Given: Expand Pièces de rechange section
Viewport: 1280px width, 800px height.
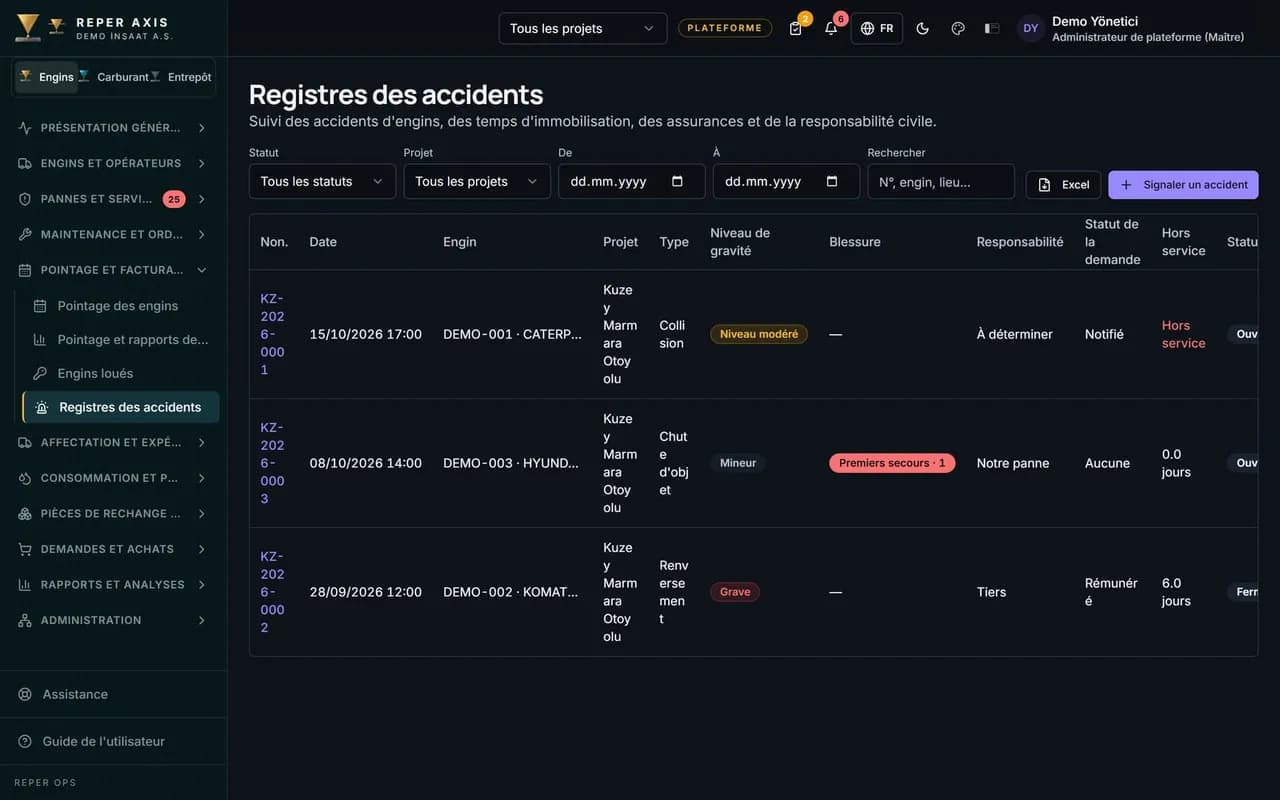Looking at the screenshot, I should pyautogui.click(x=113, y=514).
